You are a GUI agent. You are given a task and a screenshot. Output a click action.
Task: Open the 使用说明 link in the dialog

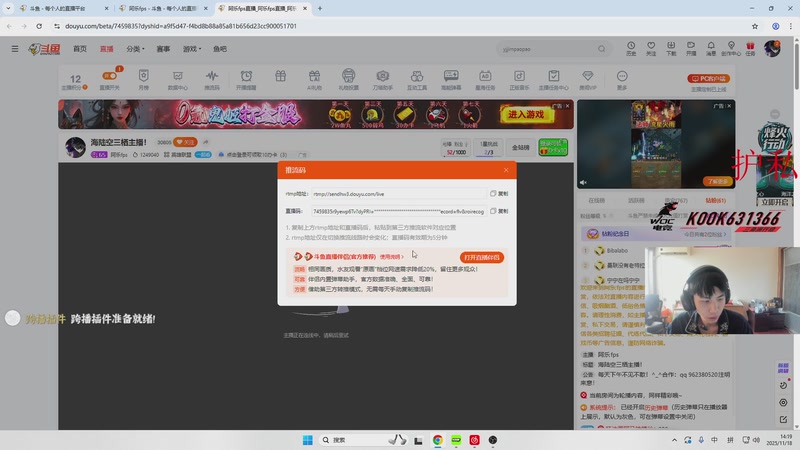391,257
